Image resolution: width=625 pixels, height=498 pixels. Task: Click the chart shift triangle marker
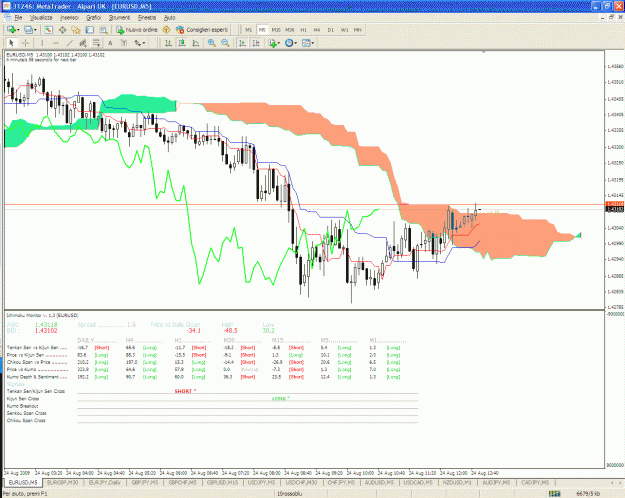click(484, 52)
